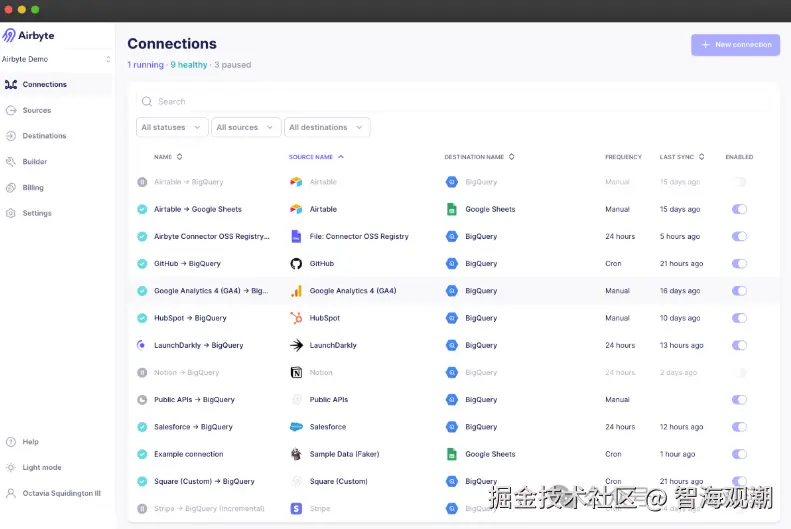791x529 pixels.
Task: Sort by DESTINATION NAME column
Action: (479, 157)
